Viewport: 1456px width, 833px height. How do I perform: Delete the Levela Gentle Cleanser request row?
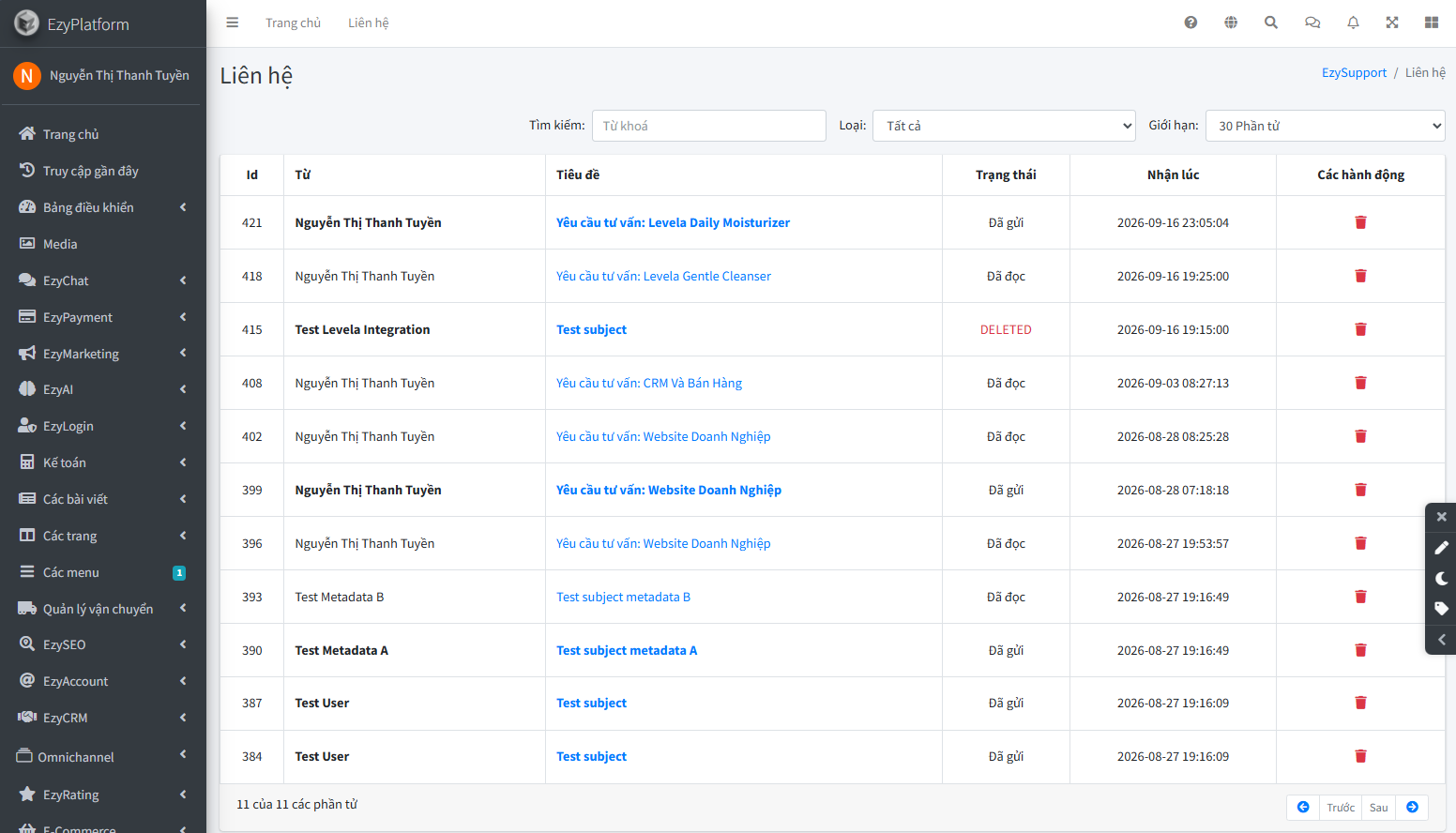(x=1360, y=276)
